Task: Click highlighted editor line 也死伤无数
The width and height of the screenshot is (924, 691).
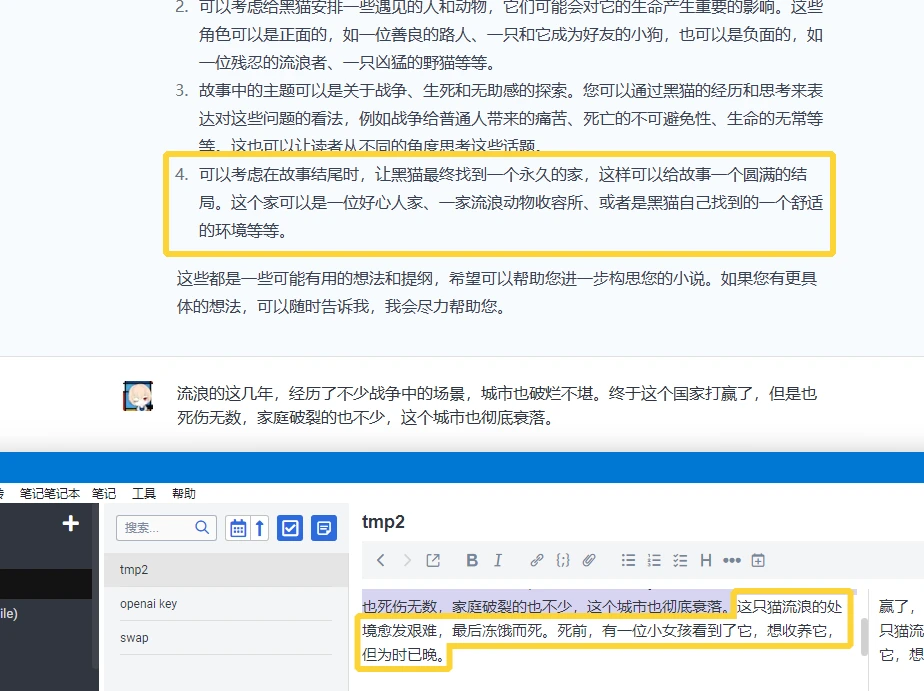Action: click(x=546, y=606)
